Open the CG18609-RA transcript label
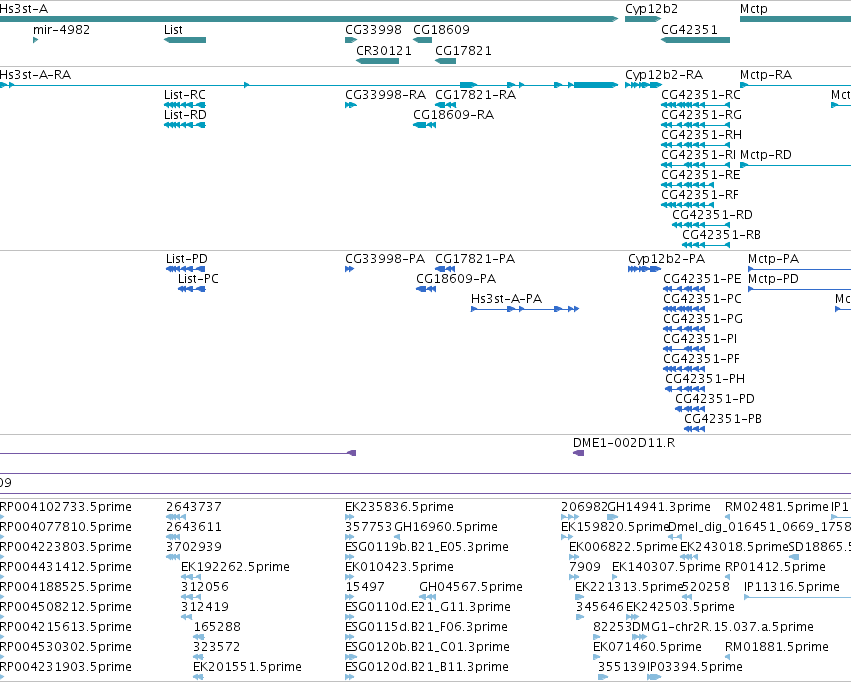The height and width of the screenshot is (682, 851). coord(453,114)
